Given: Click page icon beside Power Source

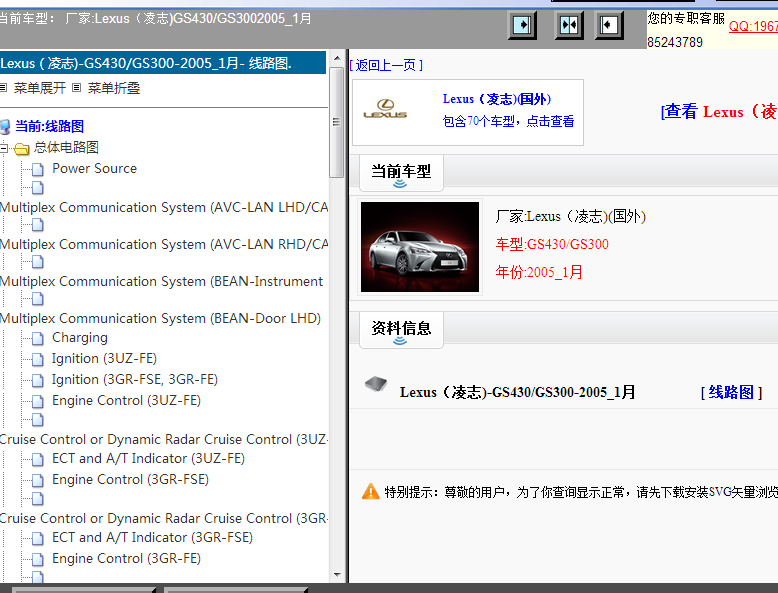Looking at the screenshot, I should click(x=38, y=170).
